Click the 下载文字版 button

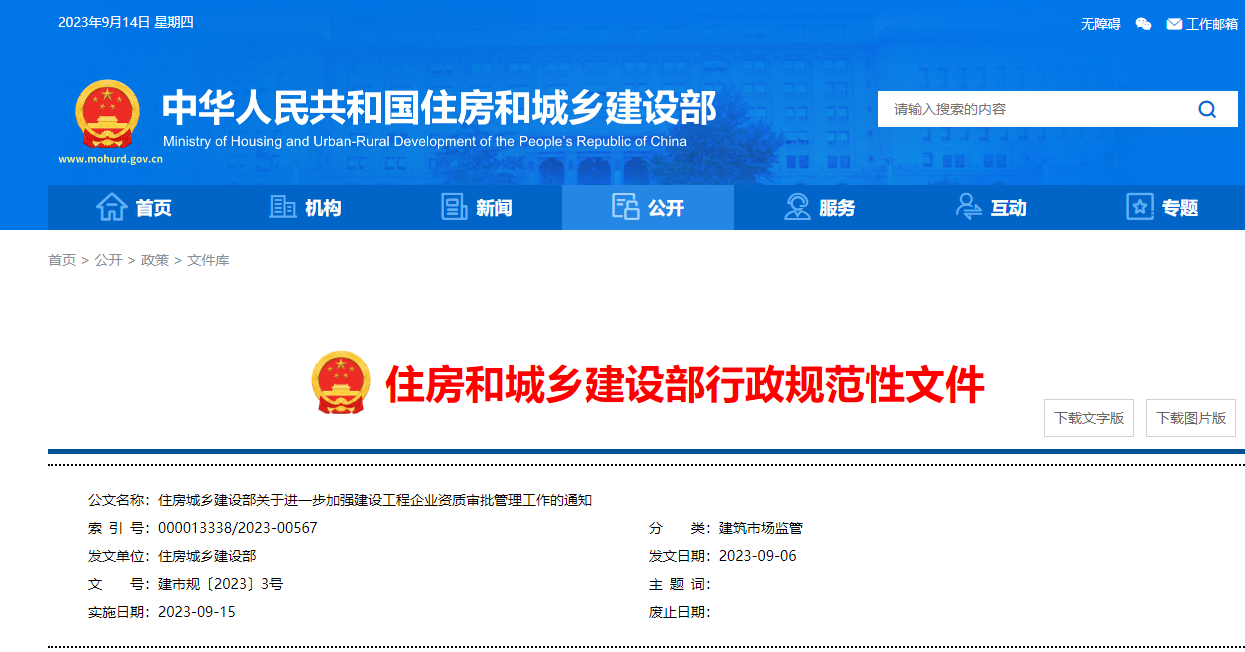1089,418
